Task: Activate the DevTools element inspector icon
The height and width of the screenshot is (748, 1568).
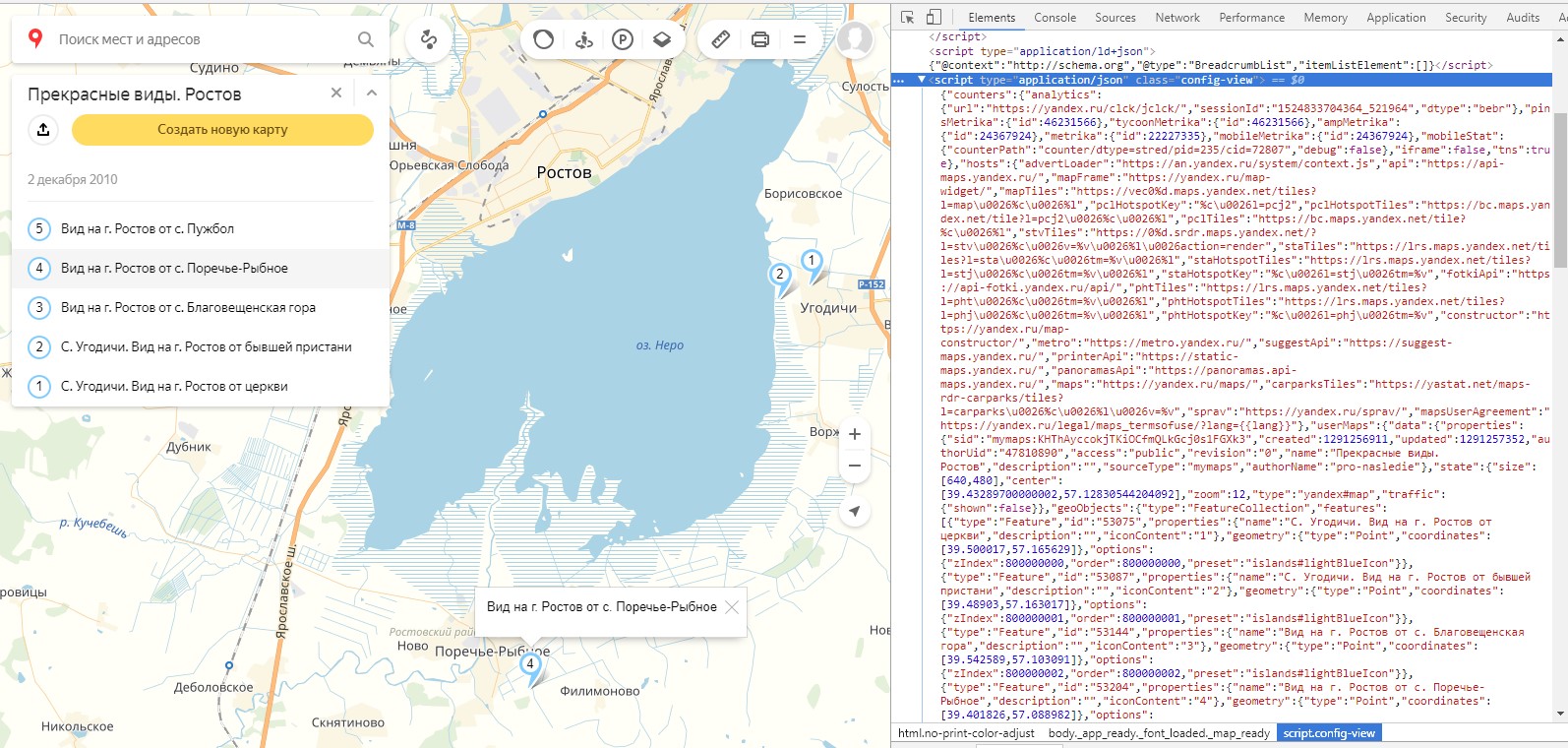Action: coord(907,18)
